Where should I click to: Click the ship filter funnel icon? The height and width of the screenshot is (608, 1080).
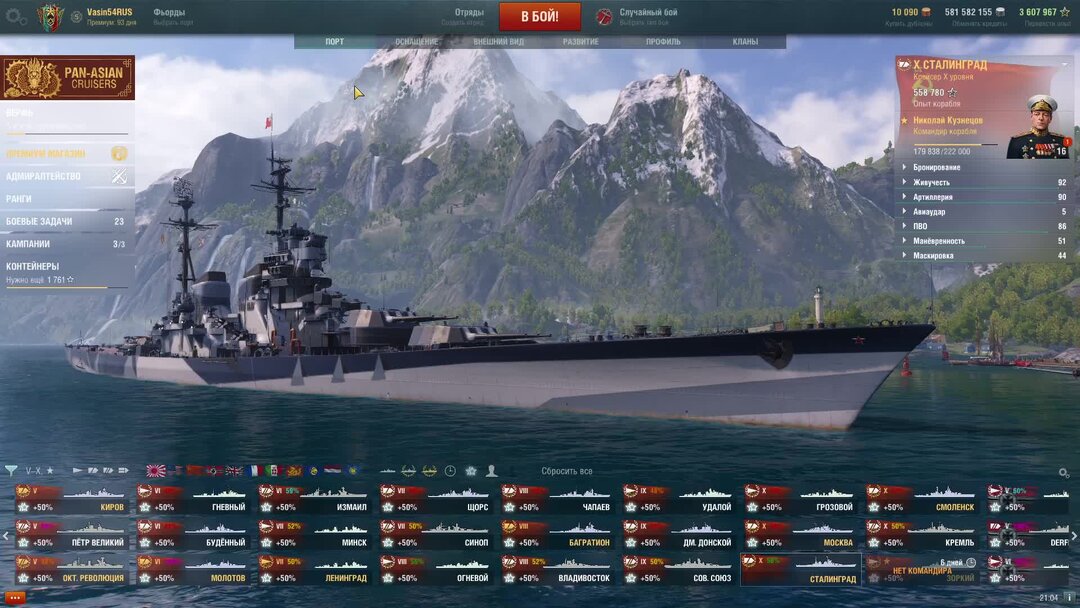coord(12,471)
